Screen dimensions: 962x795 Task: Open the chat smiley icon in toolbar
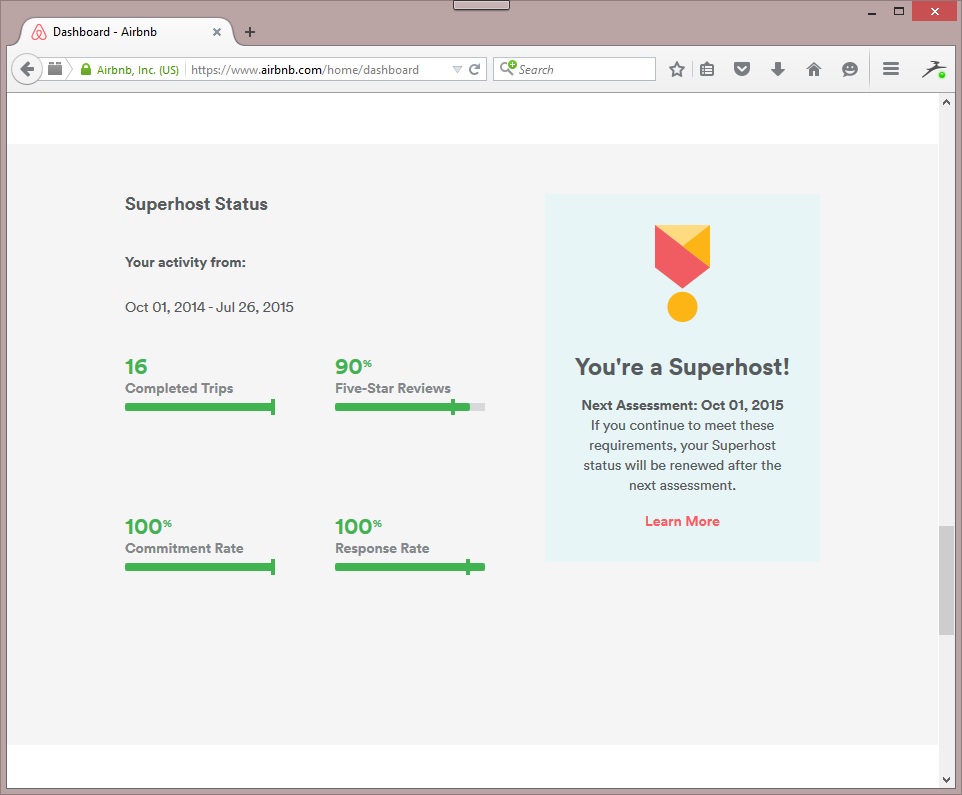[850, 69]
